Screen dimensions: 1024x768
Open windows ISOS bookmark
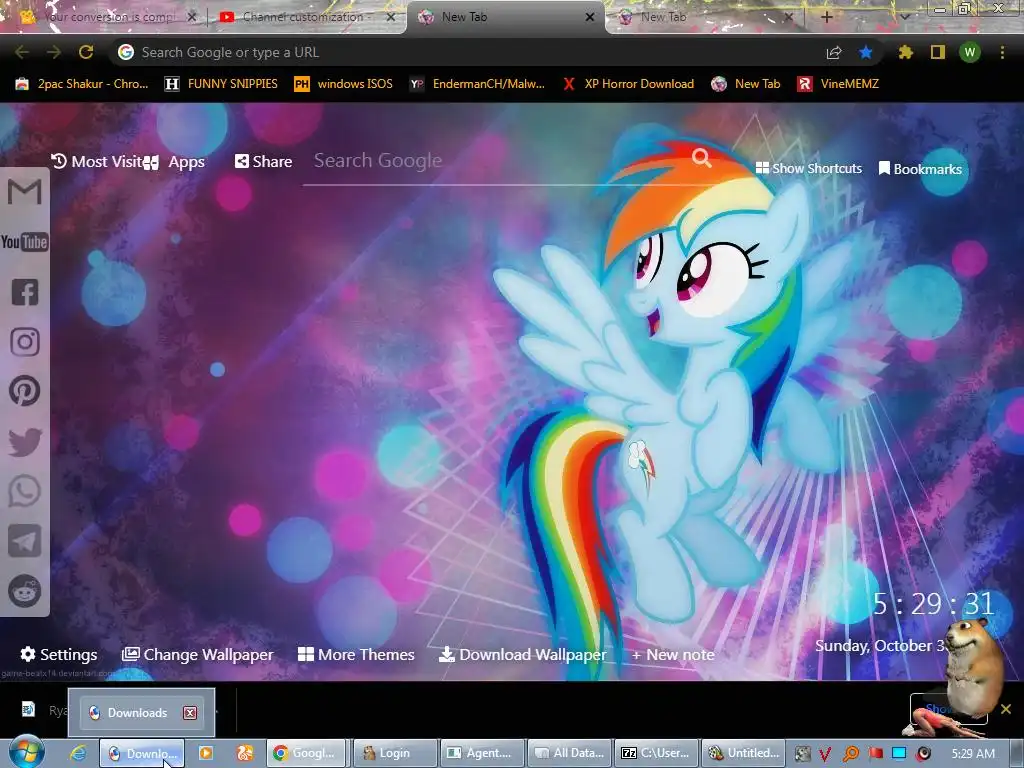(x=344, y=84)
